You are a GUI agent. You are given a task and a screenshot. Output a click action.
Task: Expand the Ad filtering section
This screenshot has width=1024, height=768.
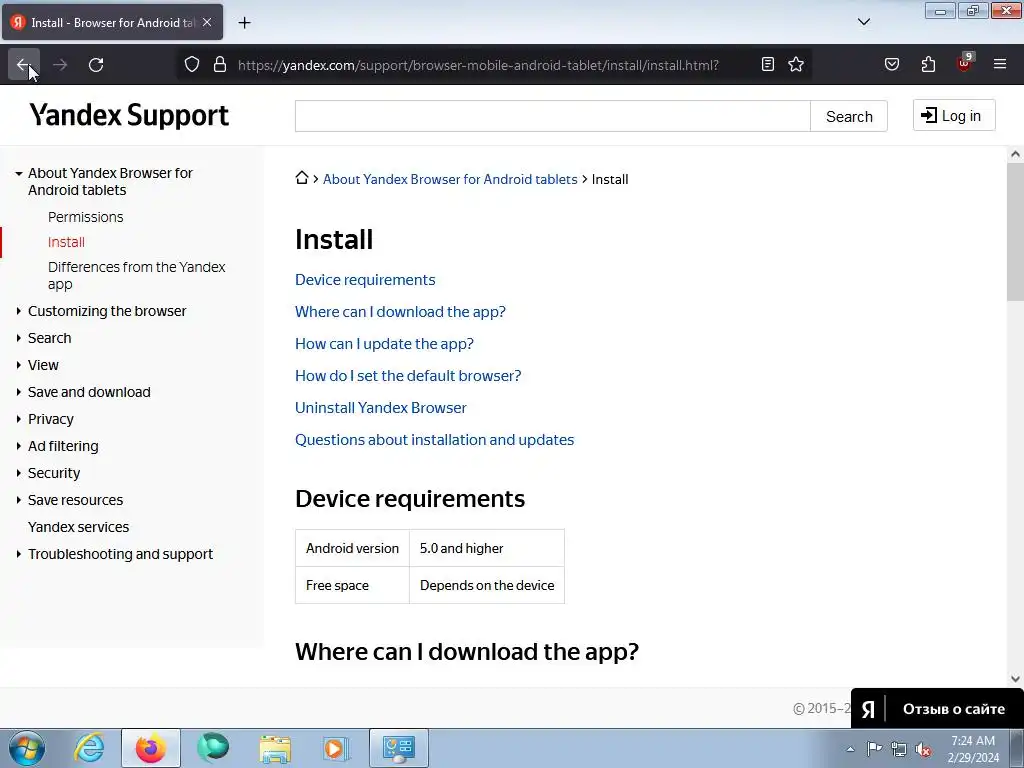[x=19, y=446]
